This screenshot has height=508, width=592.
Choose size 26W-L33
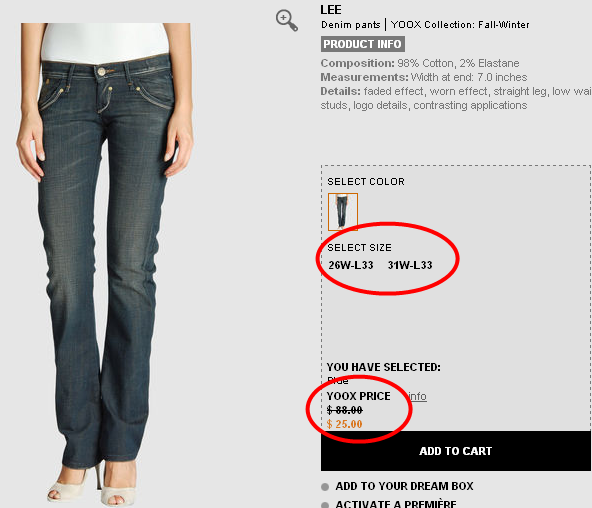tap(351, 265)
